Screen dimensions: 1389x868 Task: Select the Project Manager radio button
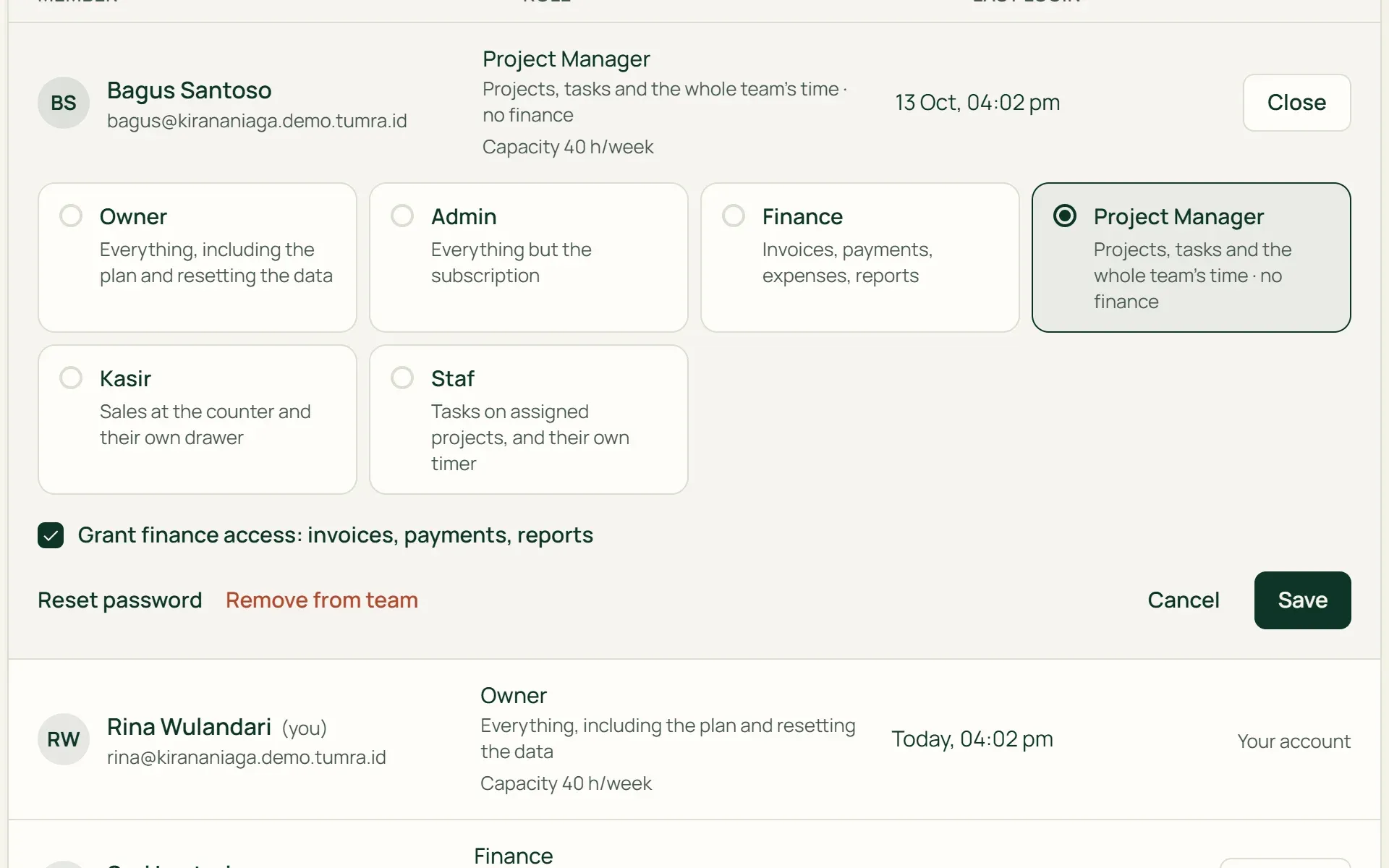[x=1065, y=216]
